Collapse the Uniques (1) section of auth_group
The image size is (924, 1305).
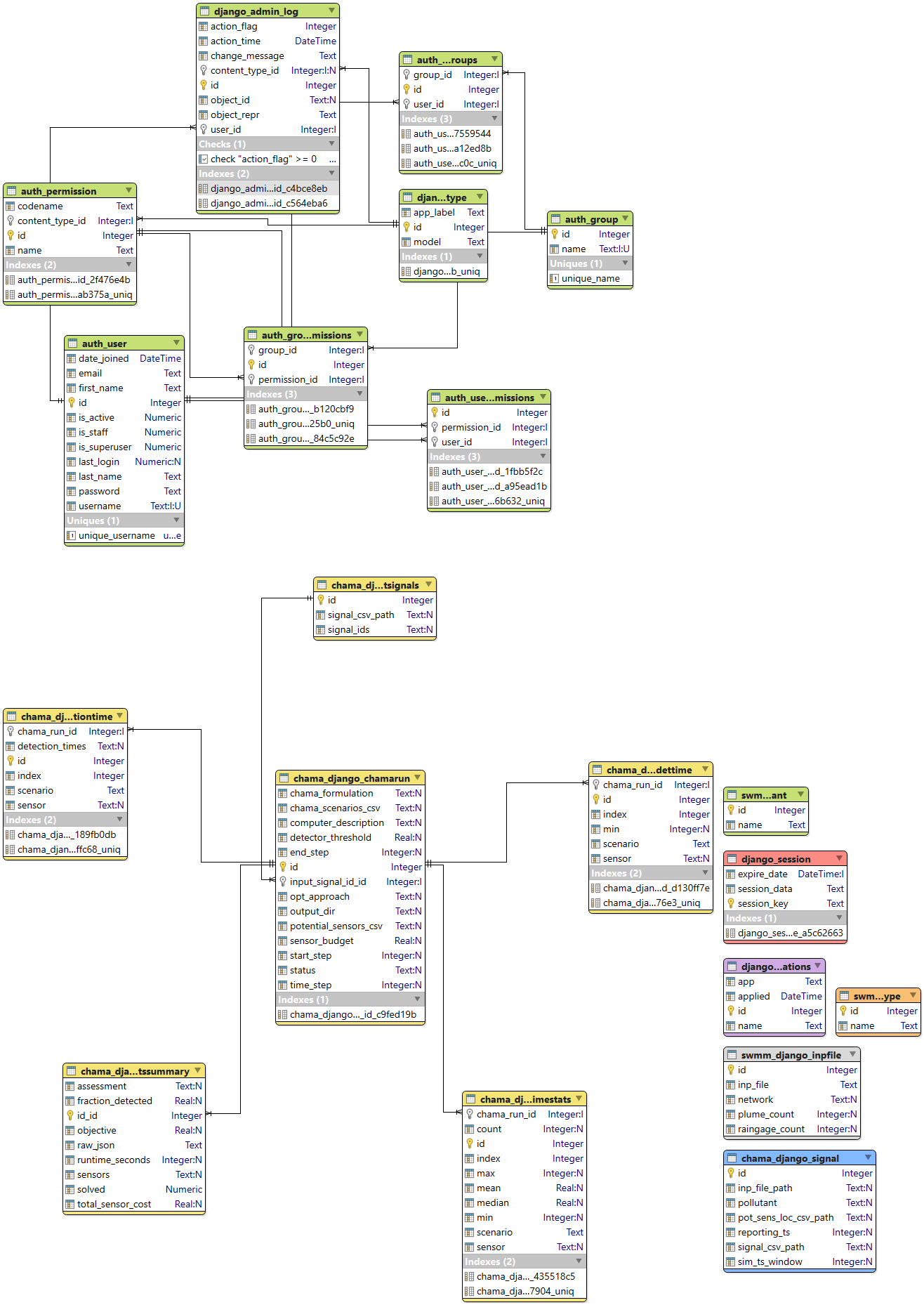[x=625, y=263]
